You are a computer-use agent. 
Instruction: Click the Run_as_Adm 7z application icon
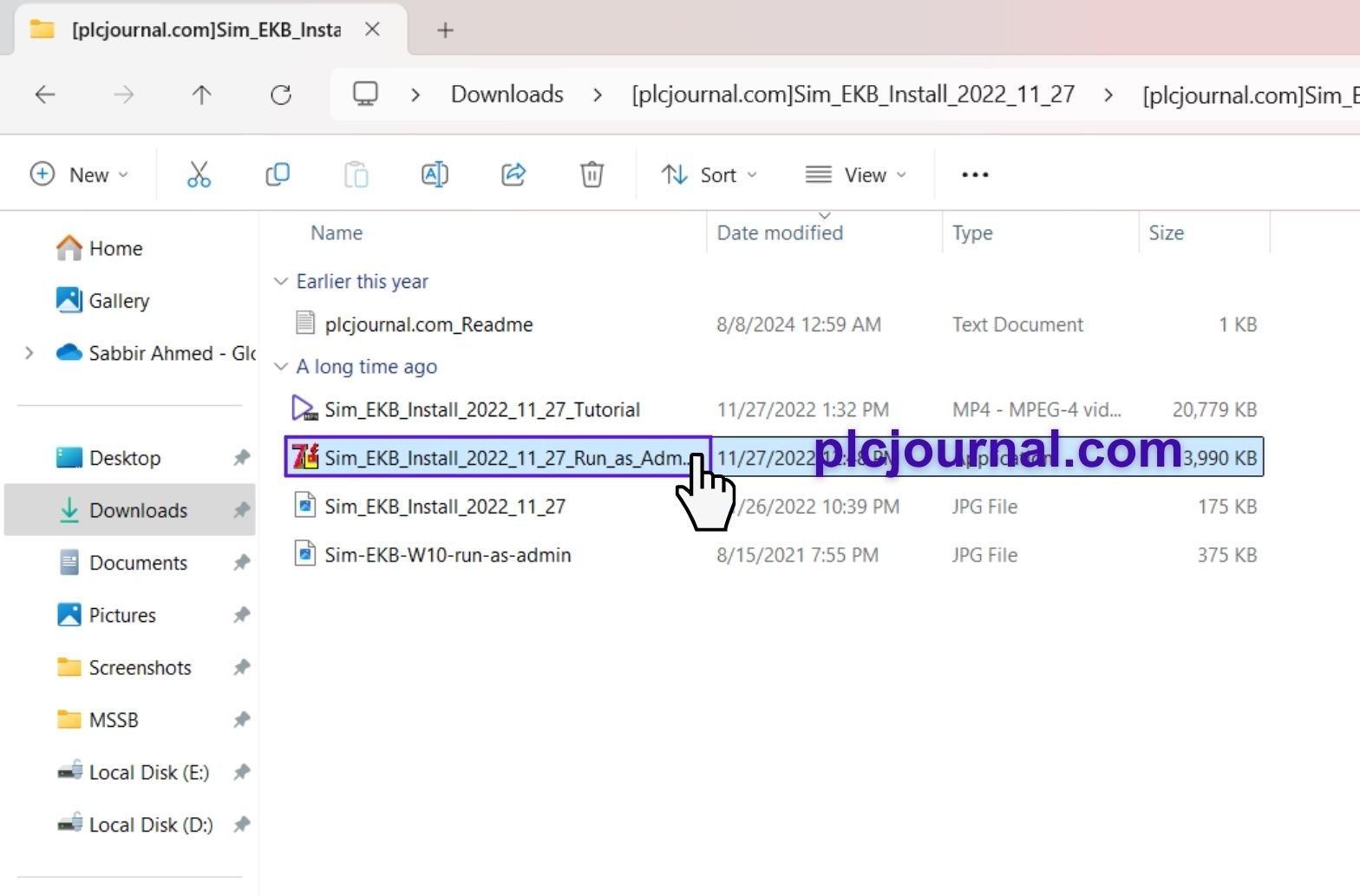pos(305,456)
